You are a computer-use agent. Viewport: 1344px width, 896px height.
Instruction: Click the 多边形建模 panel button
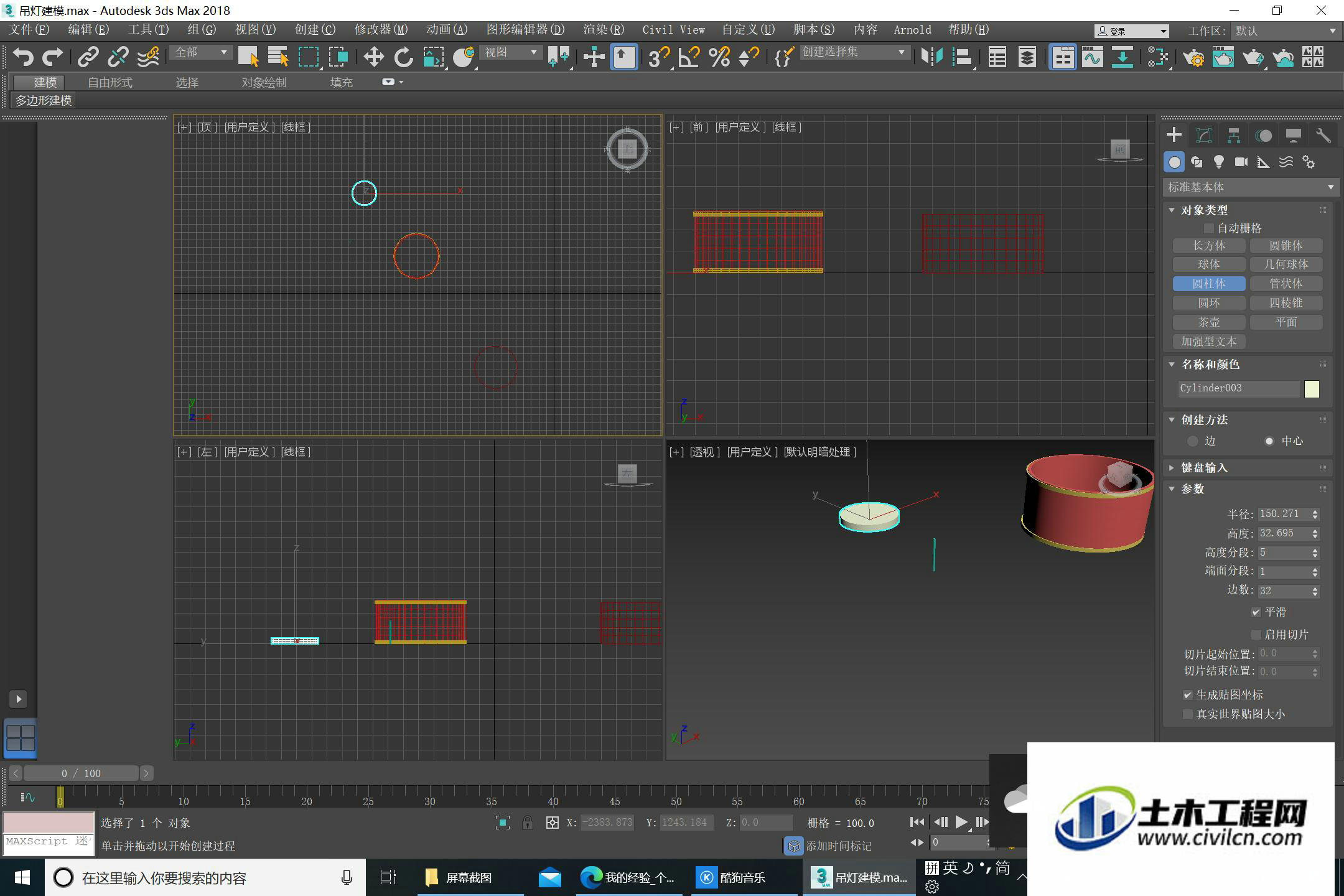(44, 101)
